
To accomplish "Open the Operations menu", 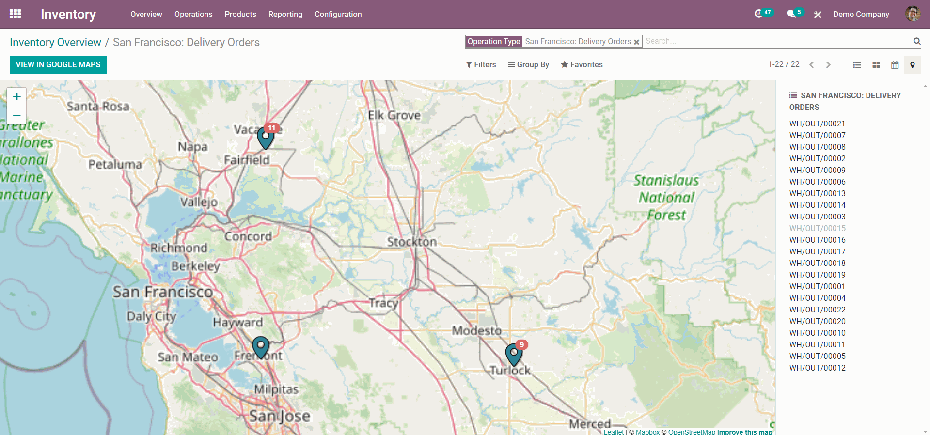I will [x=193, y=15].
